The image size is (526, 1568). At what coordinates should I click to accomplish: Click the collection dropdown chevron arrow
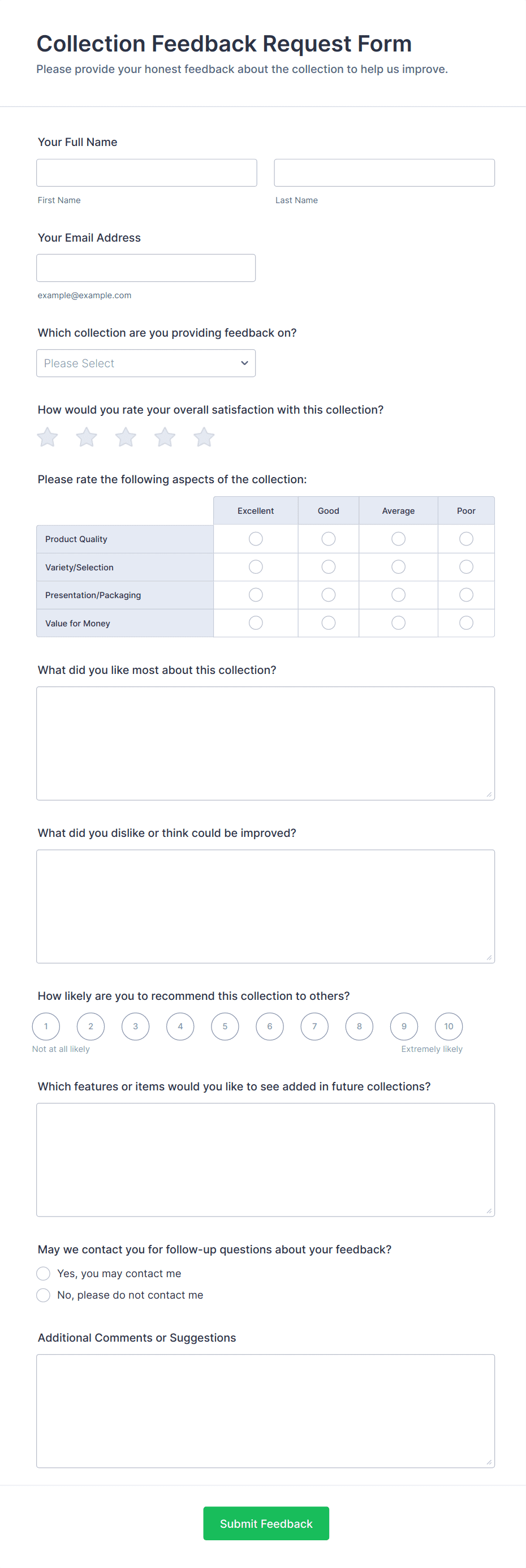pos(244,363)
